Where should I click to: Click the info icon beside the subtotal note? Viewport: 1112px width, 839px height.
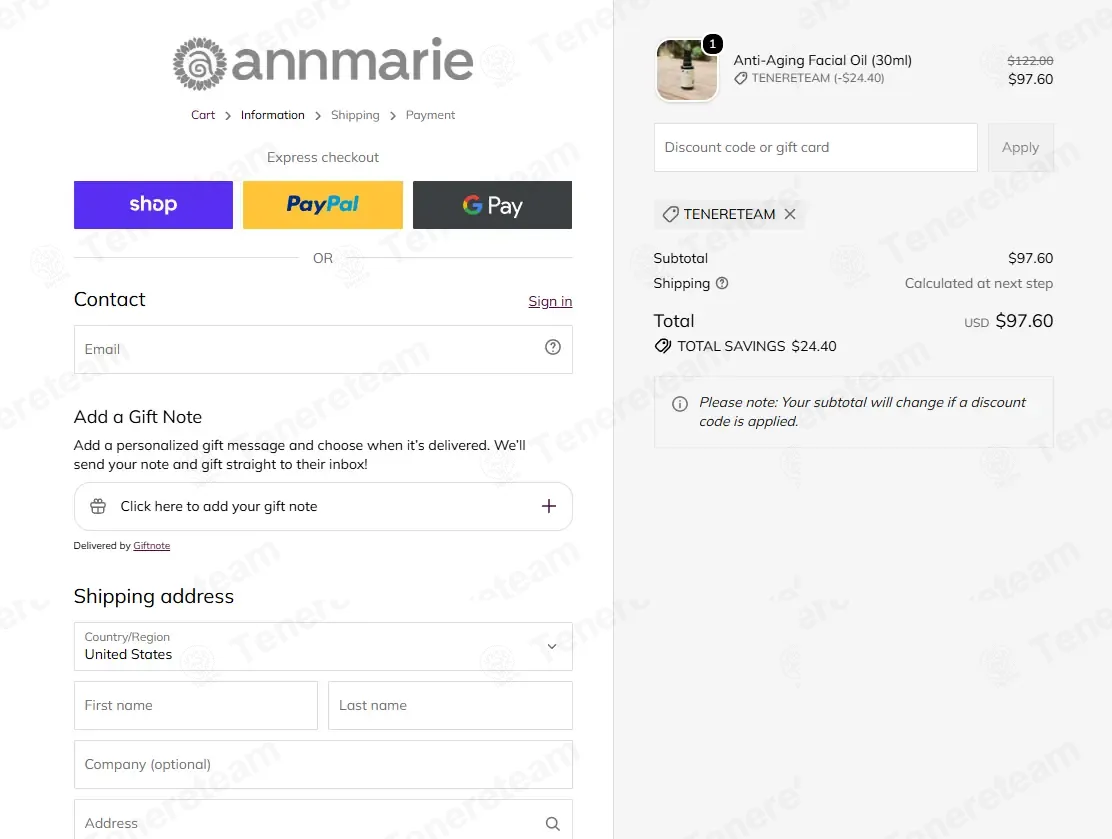point(679,404)
